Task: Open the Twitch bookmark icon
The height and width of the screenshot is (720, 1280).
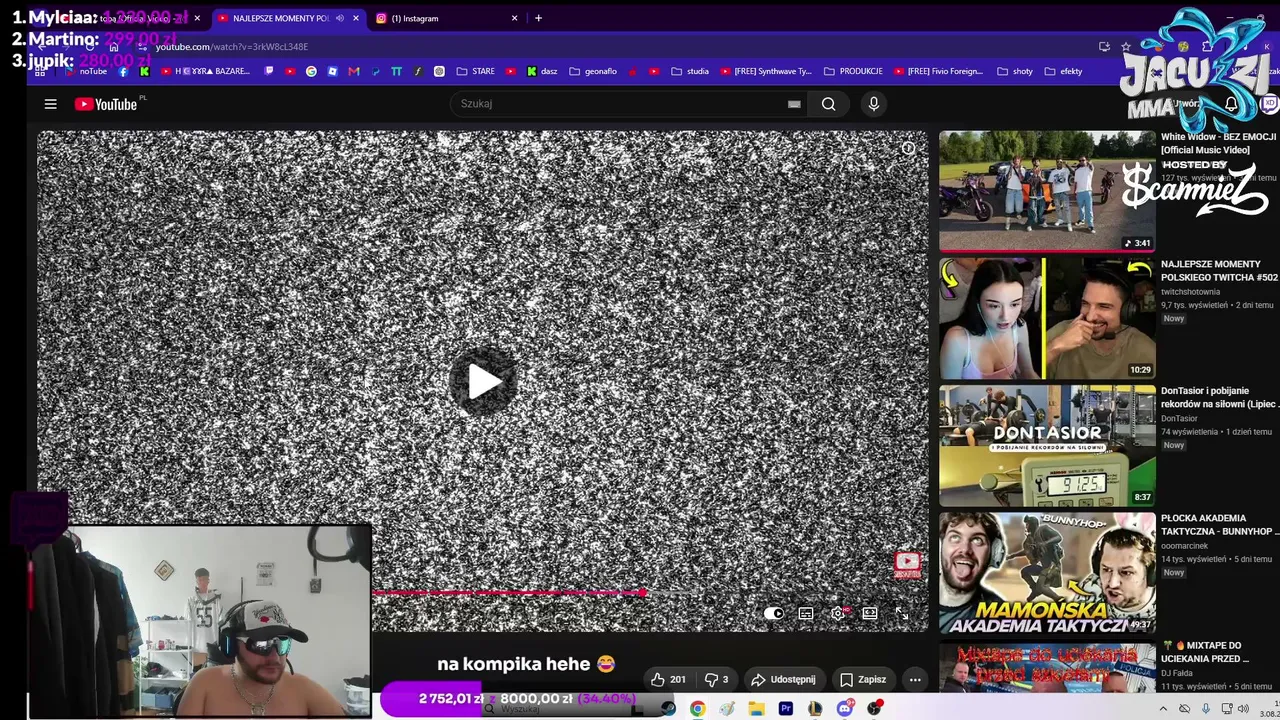Action: [269, 71]
